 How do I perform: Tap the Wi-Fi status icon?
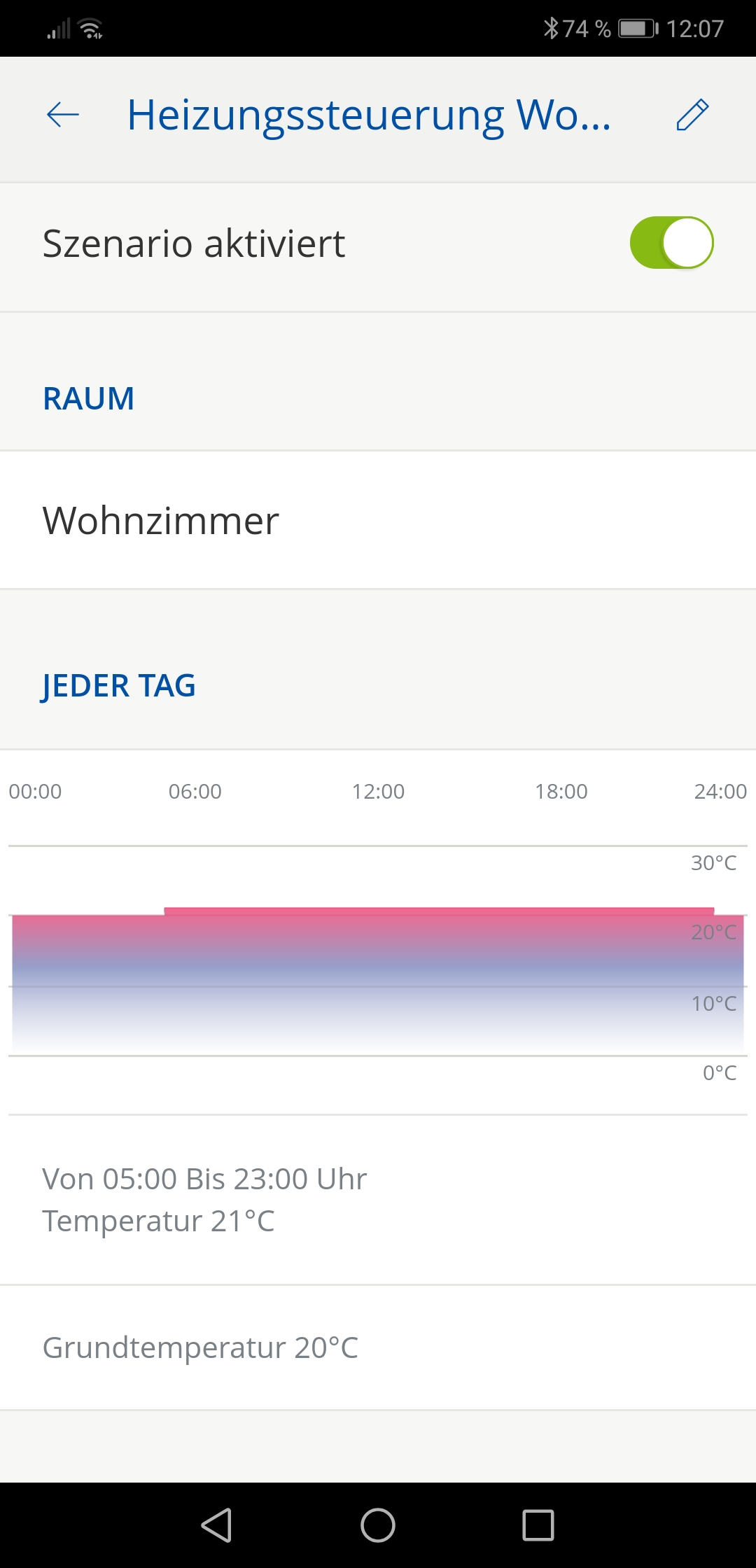[x=92, y=29]
